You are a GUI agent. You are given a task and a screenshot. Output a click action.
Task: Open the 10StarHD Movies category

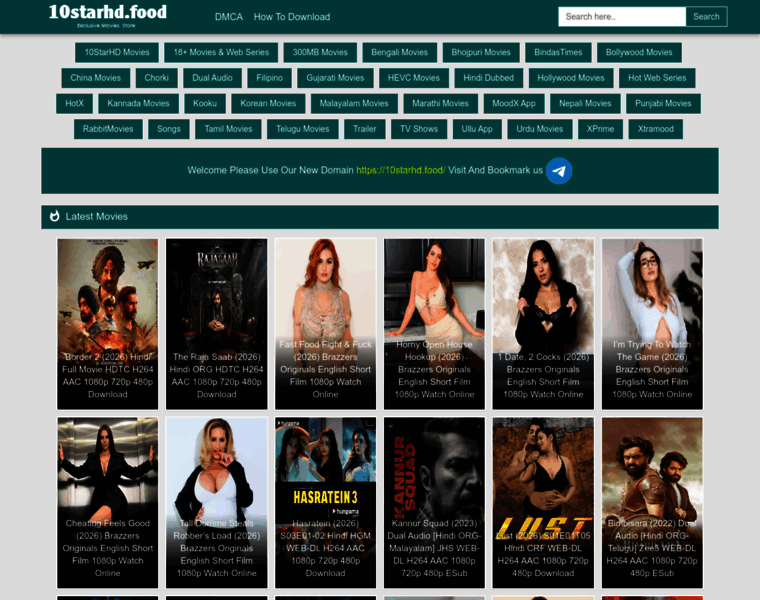click(x=117, y=52)
